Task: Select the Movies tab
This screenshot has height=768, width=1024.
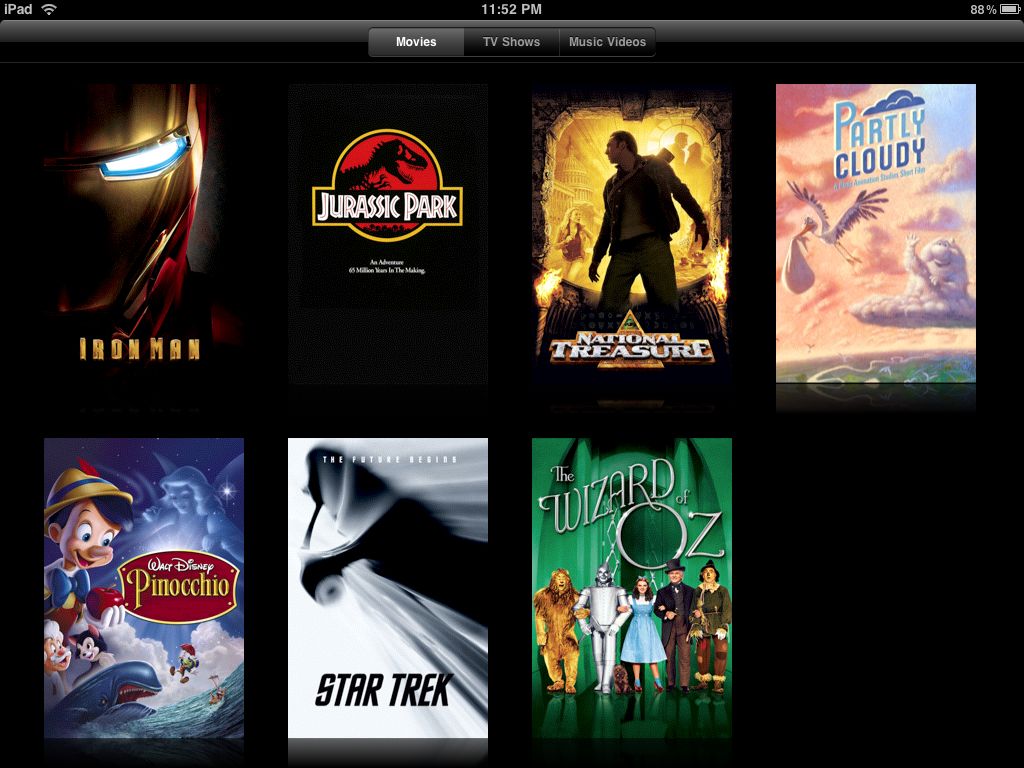Action: pos(416,42)
